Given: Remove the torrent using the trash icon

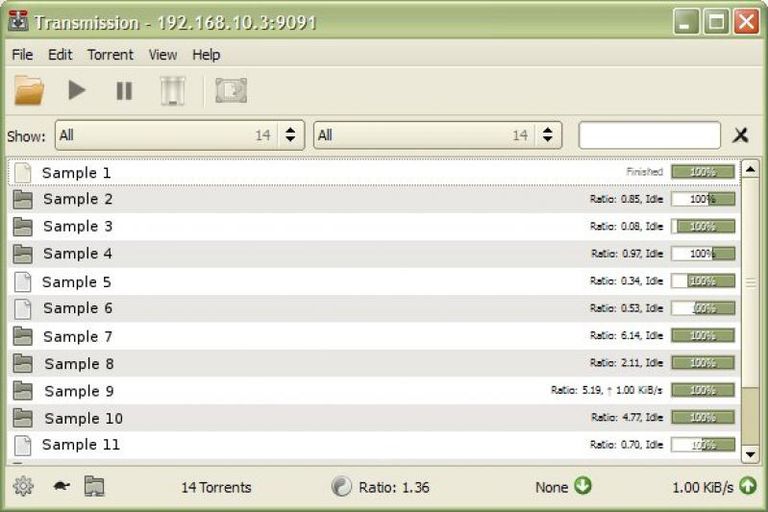Looking at the screenshot, I should click(x=172, y=91).
